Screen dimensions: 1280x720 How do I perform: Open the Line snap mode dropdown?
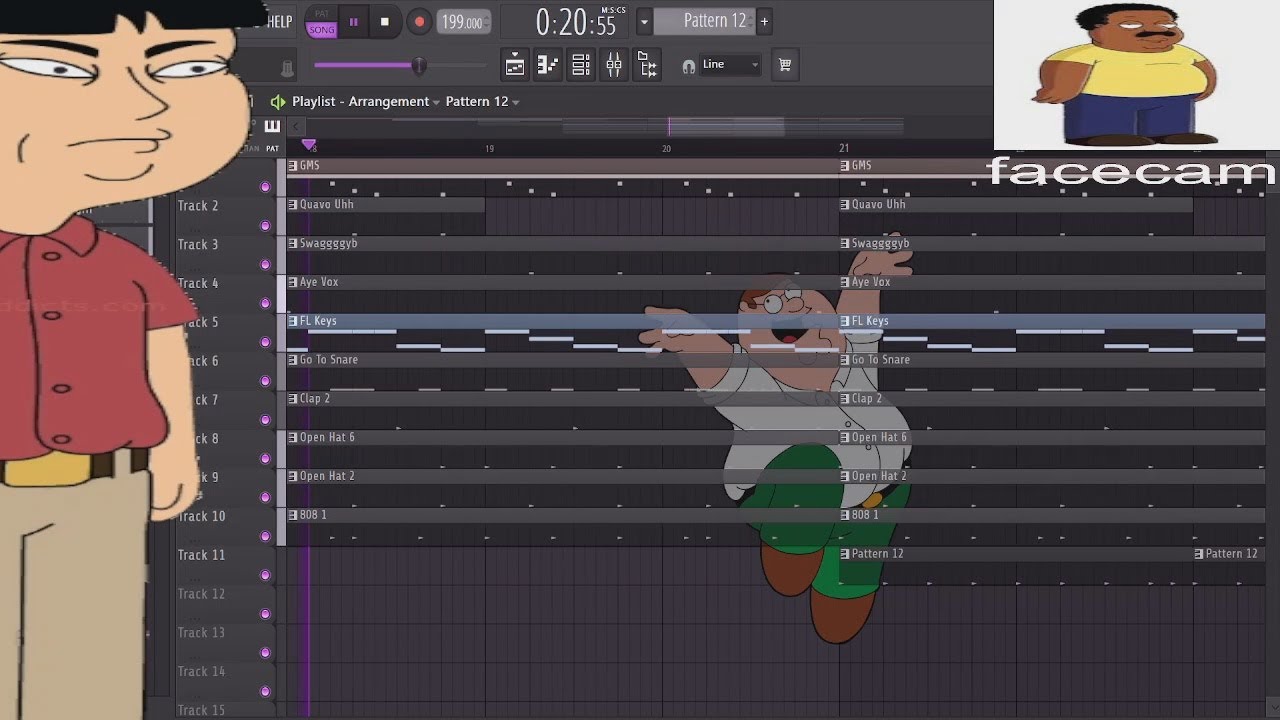731,65
